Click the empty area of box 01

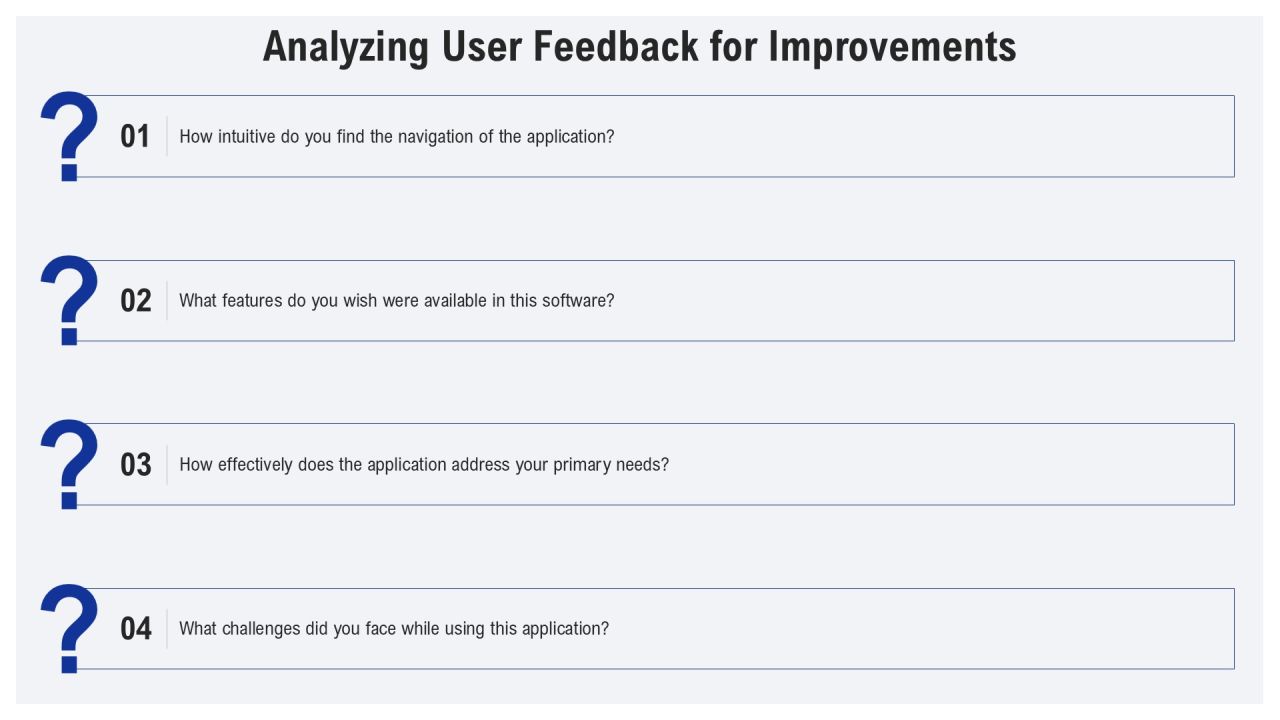920,137
